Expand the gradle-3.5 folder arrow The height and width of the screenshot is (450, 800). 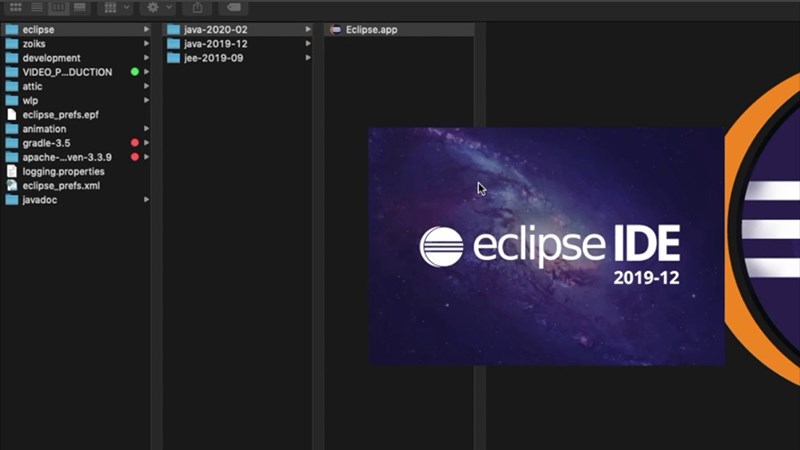(146, 143)
